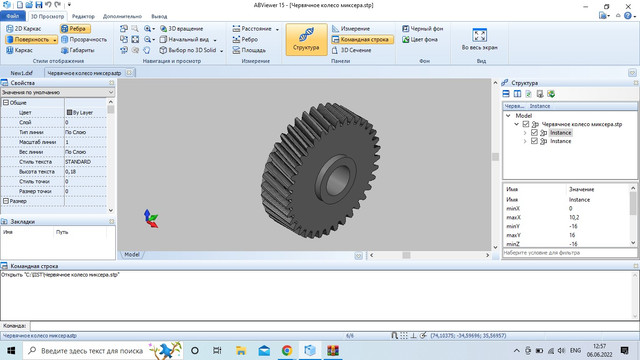Open File Explorer from the taskbar
This screenshot has height=360, width=640.
(241, 351)
